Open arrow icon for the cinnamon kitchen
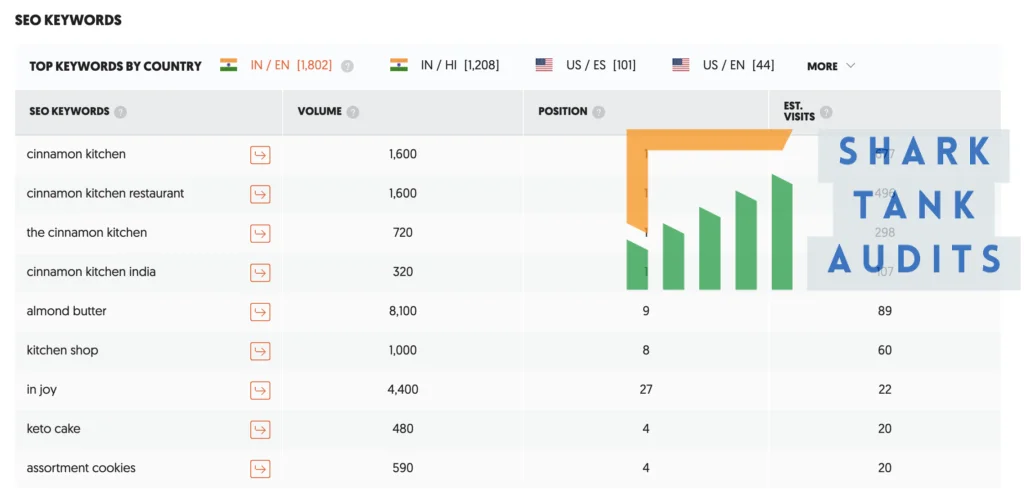 click(x=260, y=233)
